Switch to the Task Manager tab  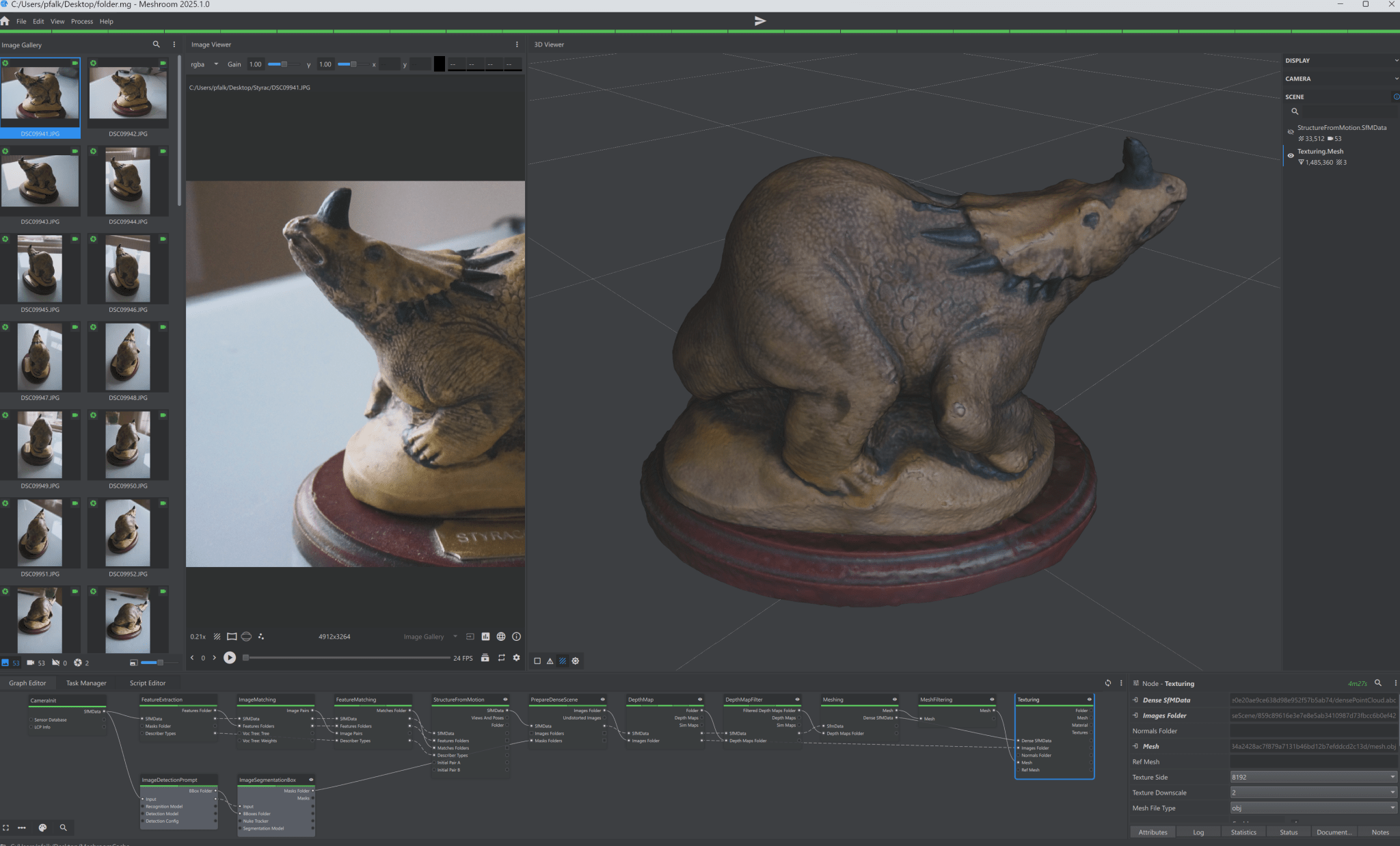coord(86,683)
